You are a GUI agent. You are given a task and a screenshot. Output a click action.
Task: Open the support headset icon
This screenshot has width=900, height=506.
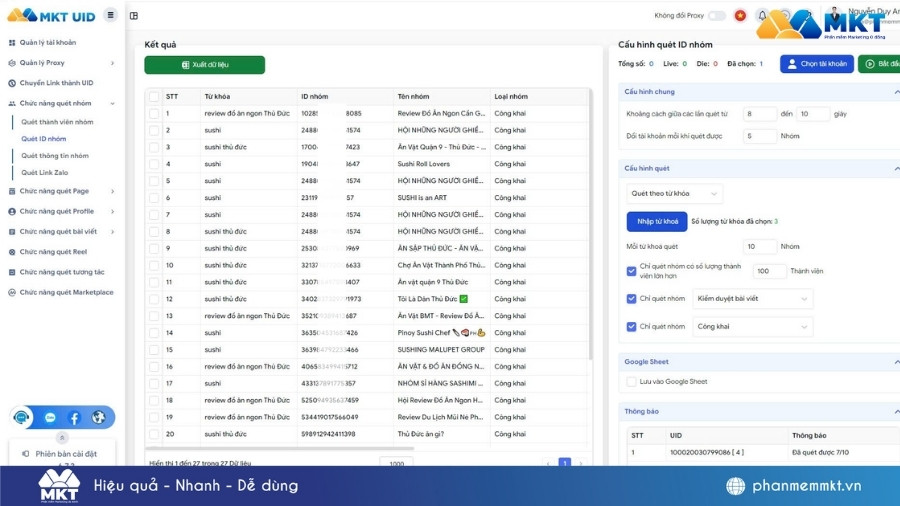22,417
